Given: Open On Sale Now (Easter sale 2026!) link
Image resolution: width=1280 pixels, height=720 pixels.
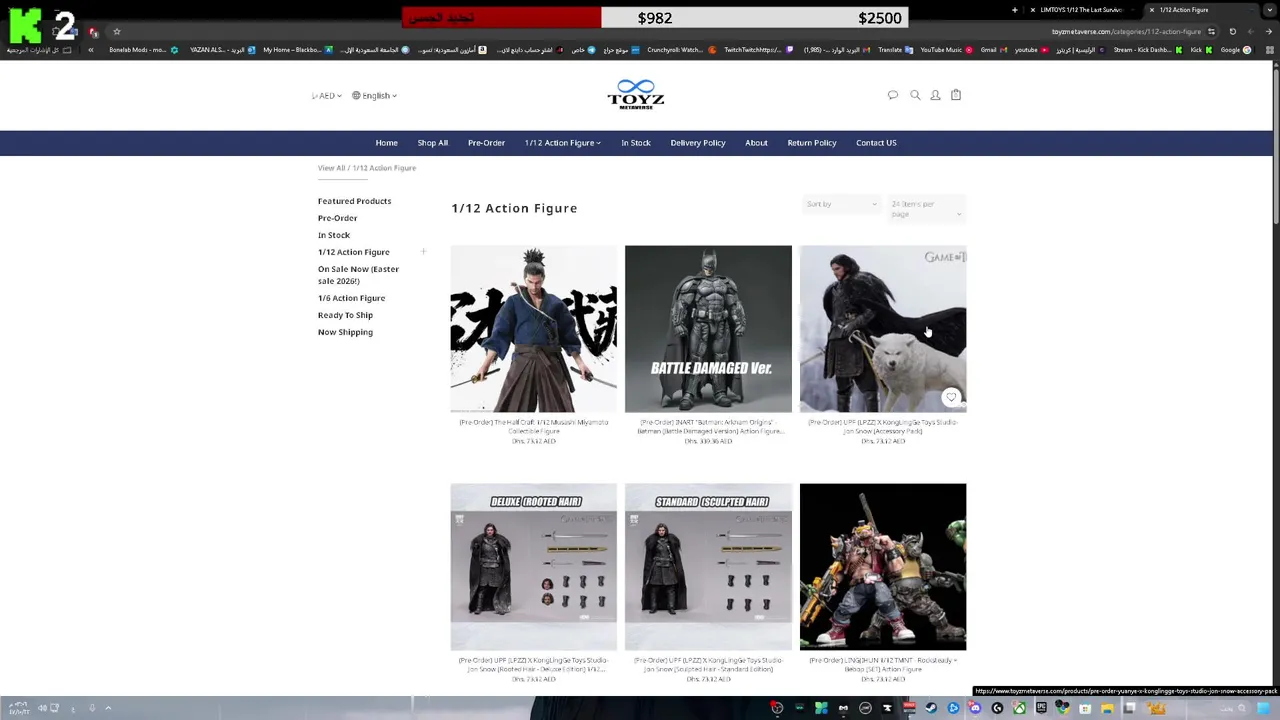Looking at the screenshot, I should click(x=358, y=275).
